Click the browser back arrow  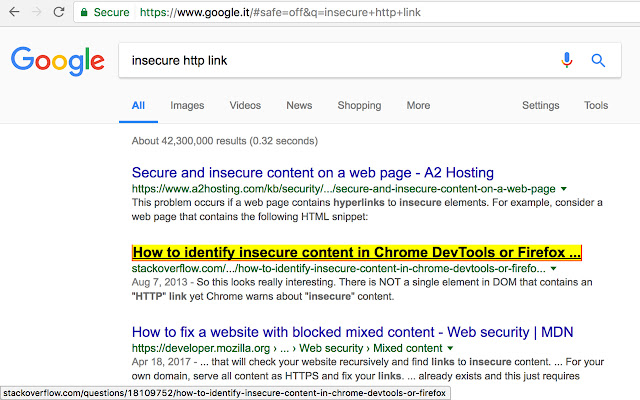pos(14,12)
